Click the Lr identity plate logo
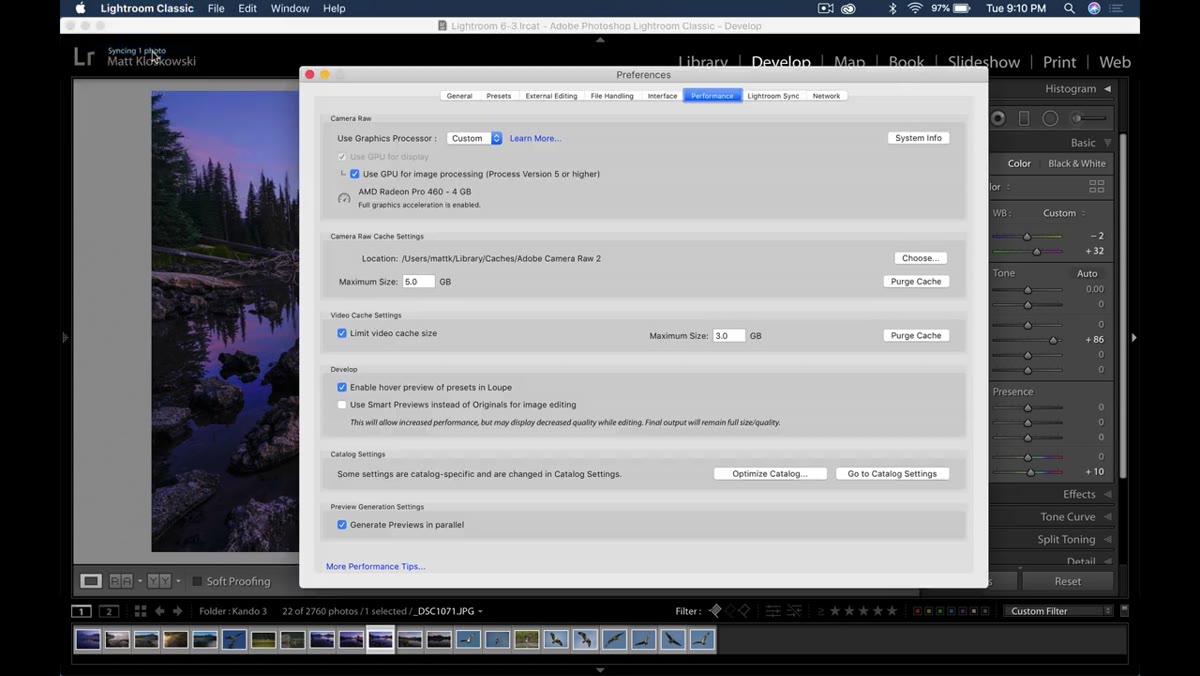 [85, 57]
